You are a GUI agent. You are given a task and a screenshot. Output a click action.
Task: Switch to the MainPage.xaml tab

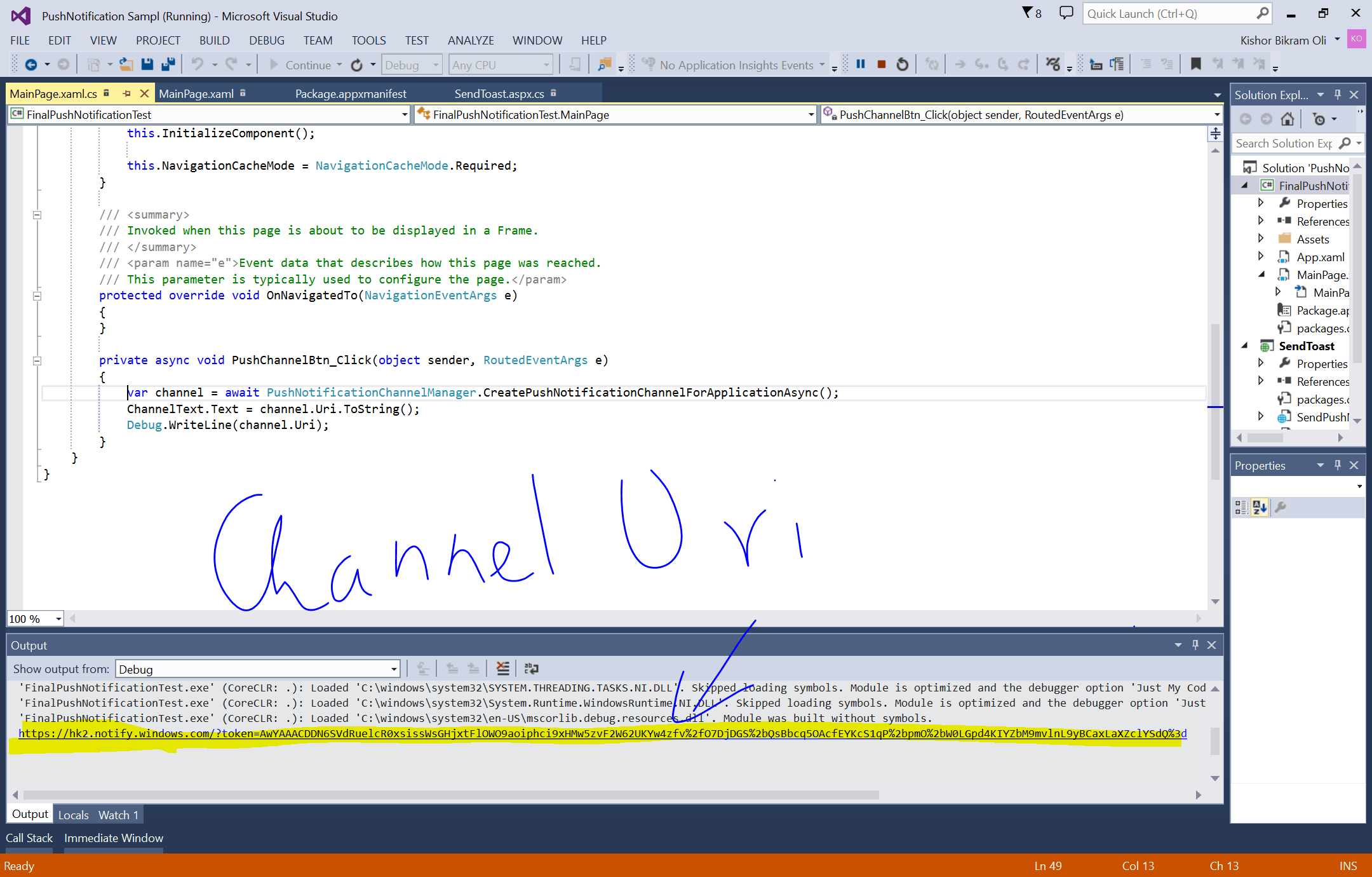point(196,94)
